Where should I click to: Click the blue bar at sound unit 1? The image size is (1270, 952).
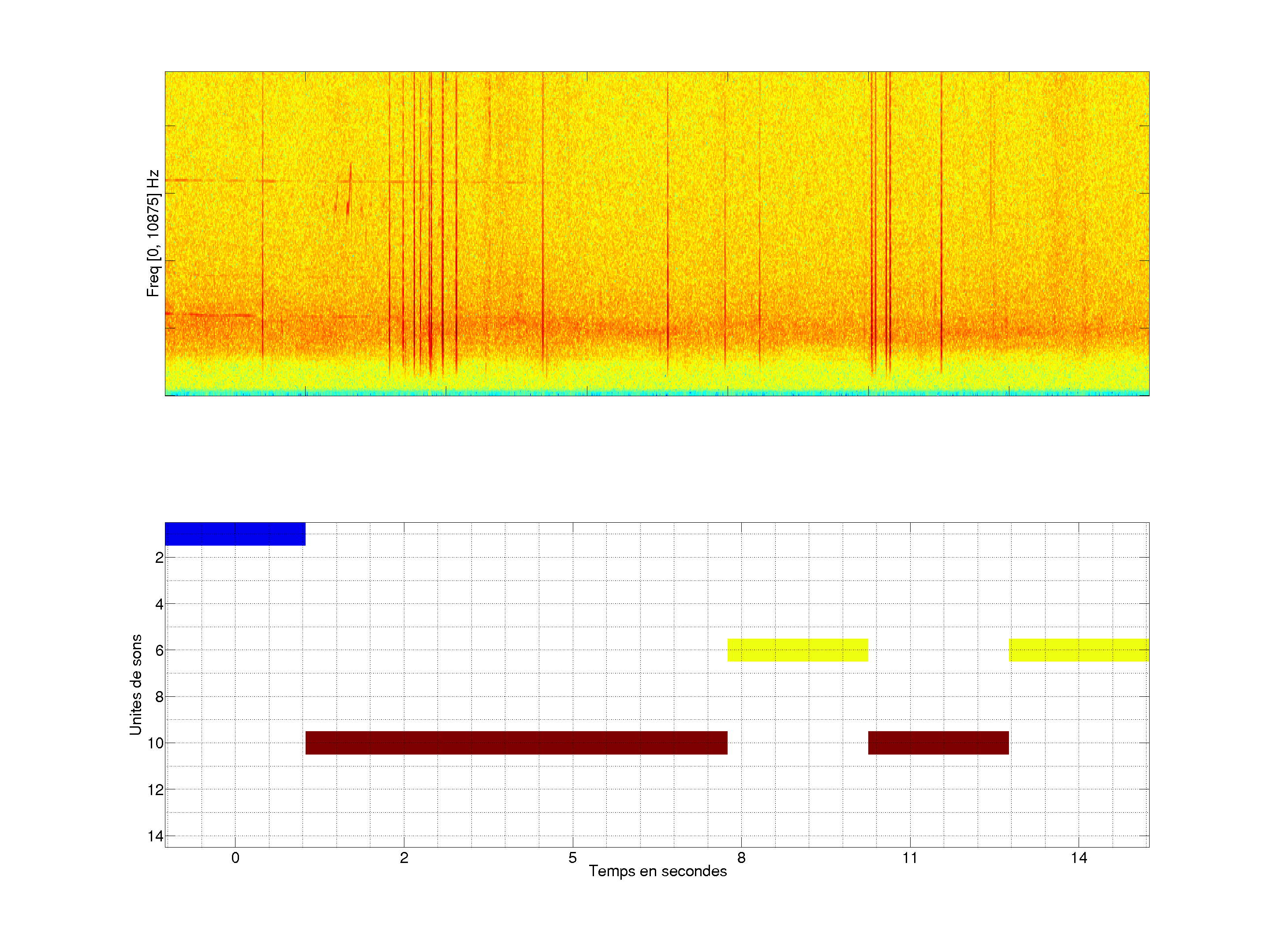coord(235,534)
